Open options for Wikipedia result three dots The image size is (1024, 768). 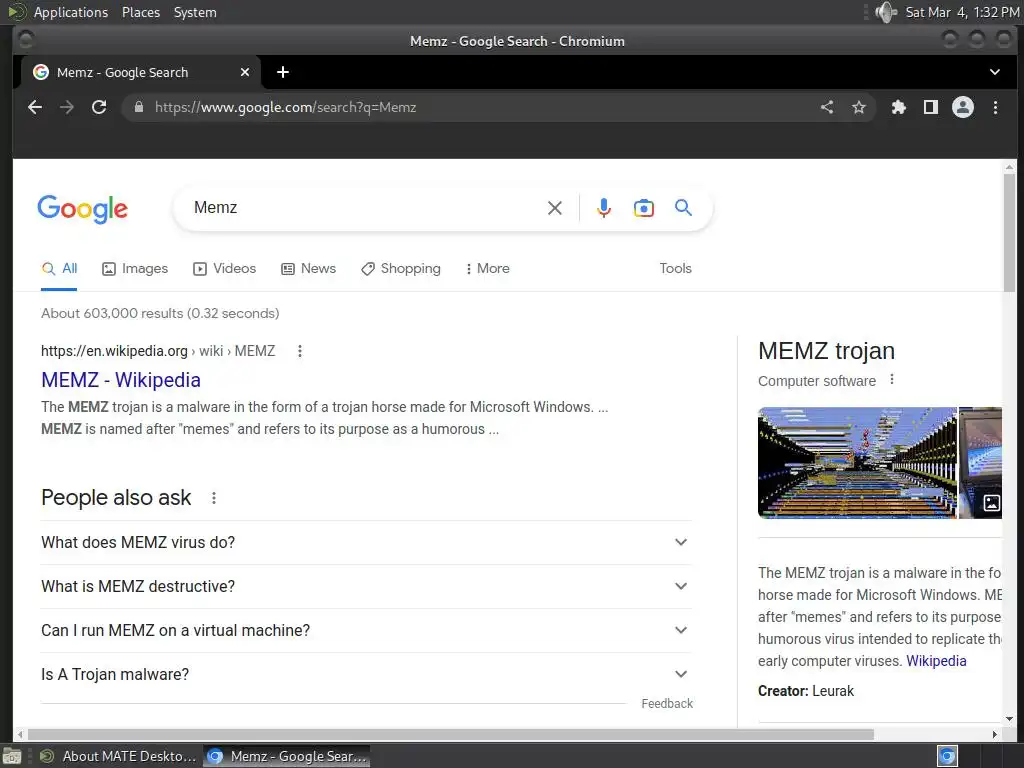tap(300, 351)
